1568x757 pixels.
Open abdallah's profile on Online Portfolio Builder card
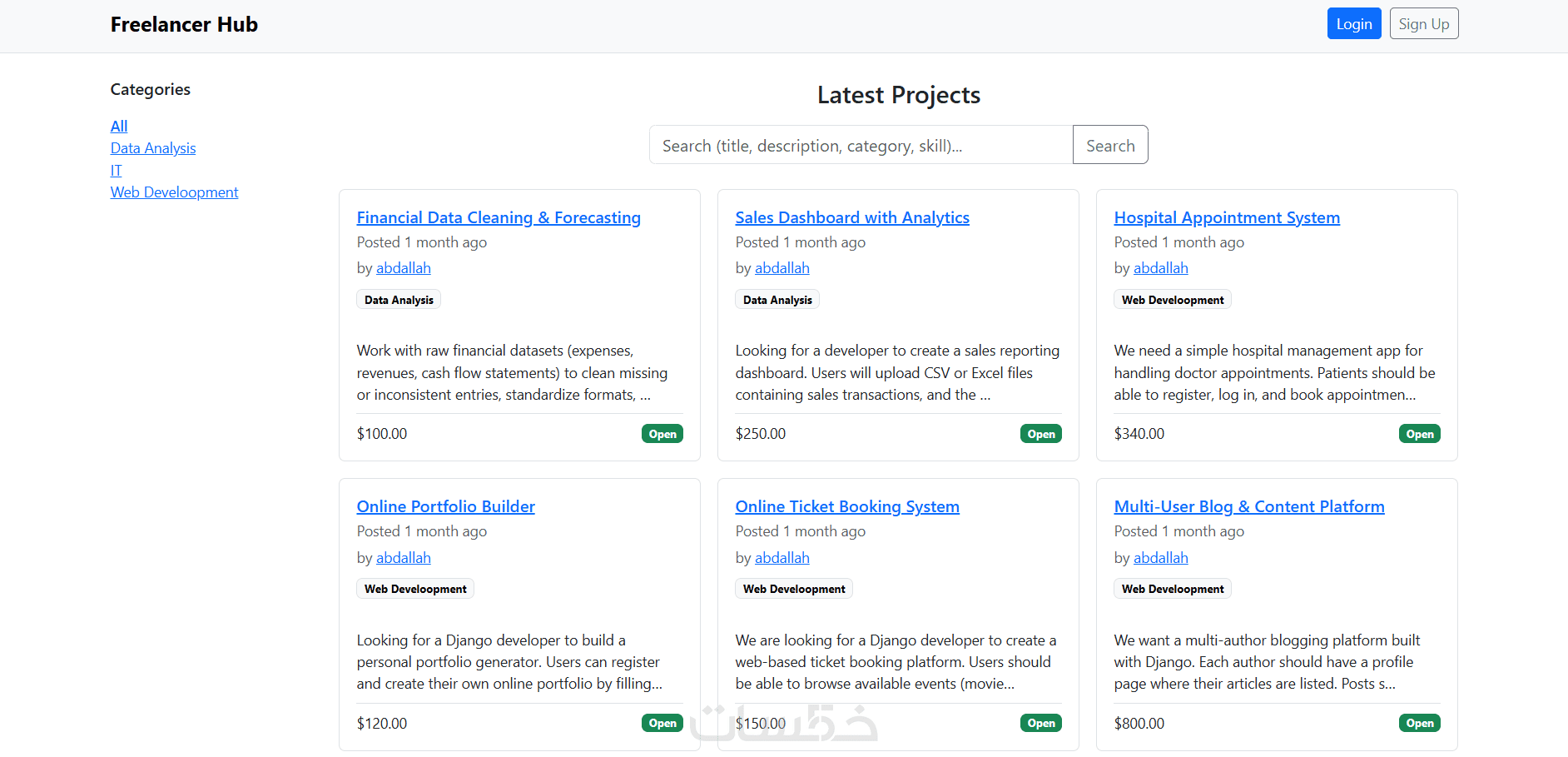click(403, 558)
